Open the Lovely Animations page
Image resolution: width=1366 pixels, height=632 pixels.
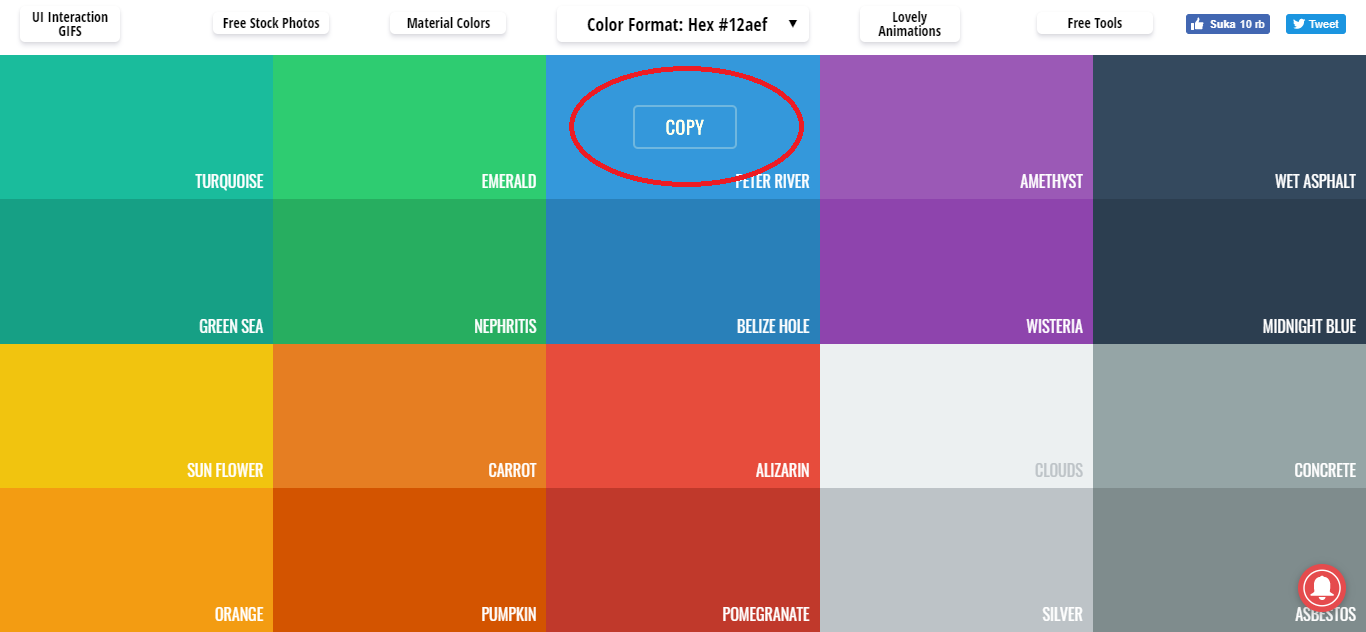909,23
